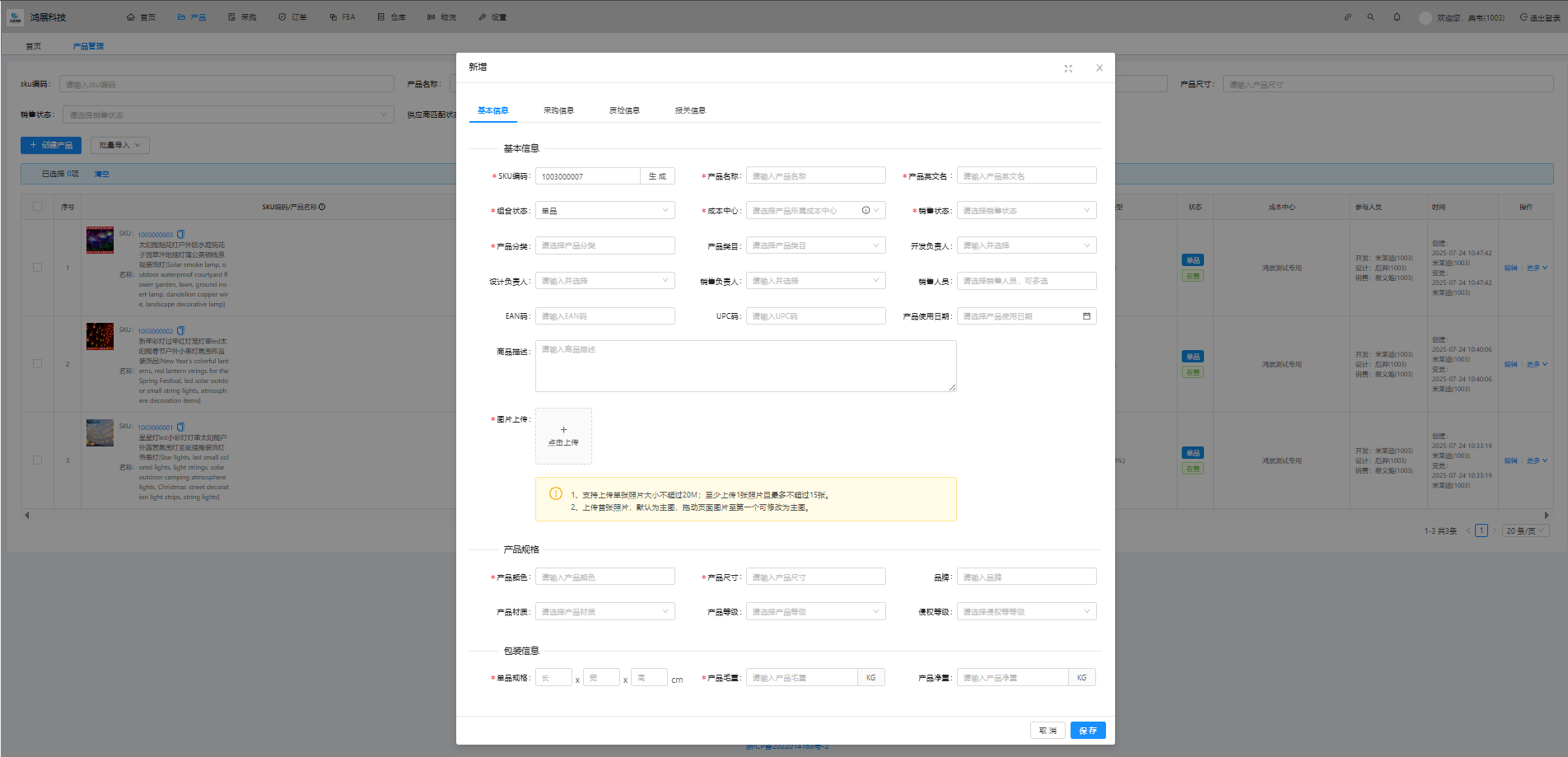This screenshot has width=1568, height=757.
Task: Switch to the 采购信息 tab
Action: [x=558, y=110]
